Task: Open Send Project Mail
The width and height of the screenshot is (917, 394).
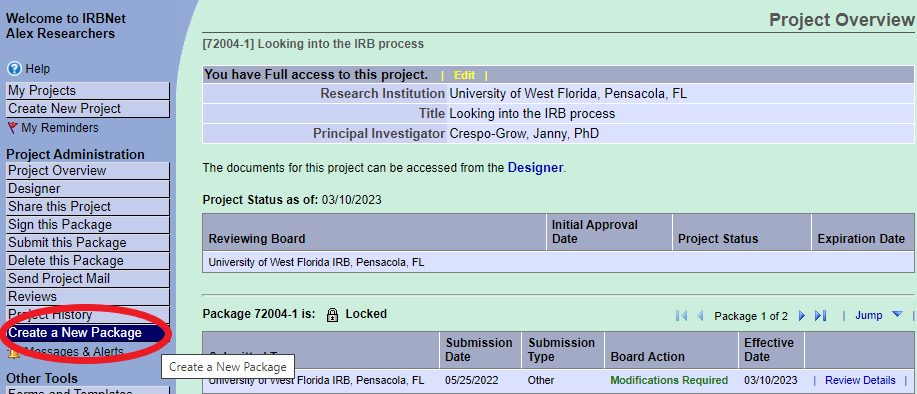Action: click(x=88, y=279)
